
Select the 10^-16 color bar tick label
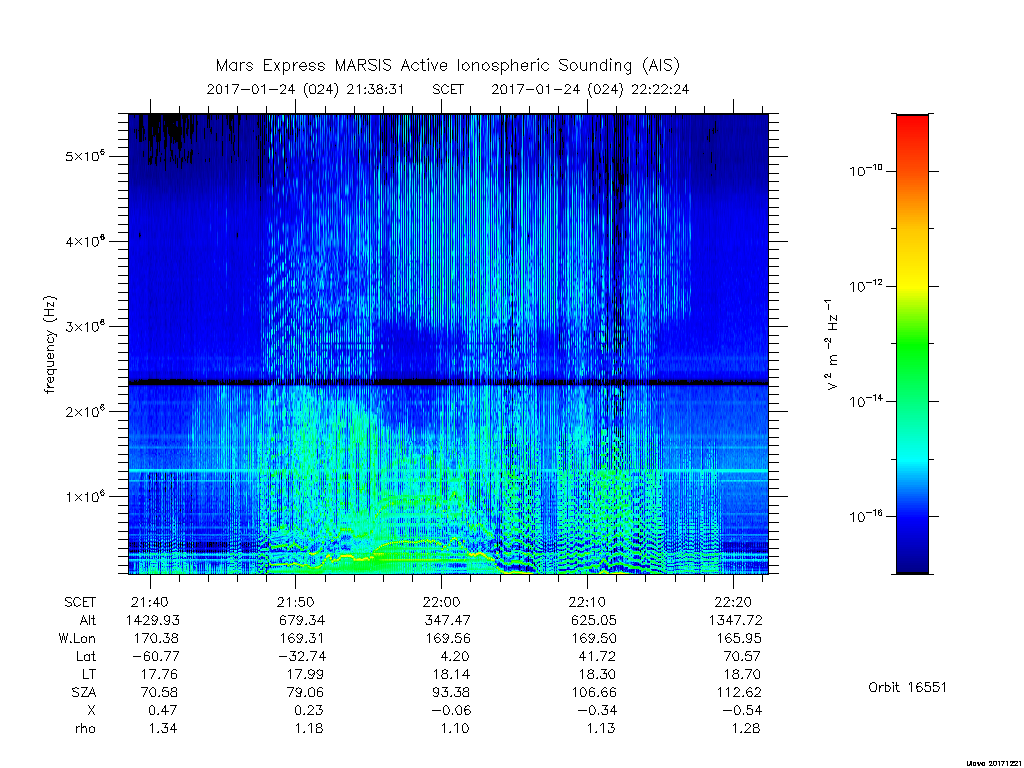(866, 516)
